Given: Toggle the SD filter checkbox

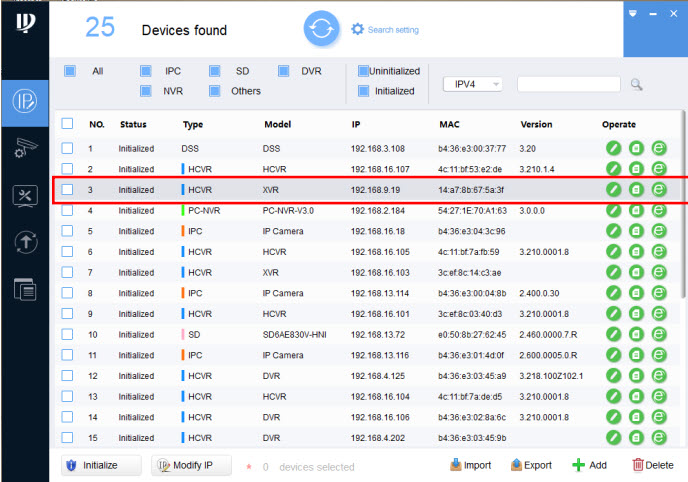Looking at the screenshot, I should pyautogui.click(x=215, y=71).
